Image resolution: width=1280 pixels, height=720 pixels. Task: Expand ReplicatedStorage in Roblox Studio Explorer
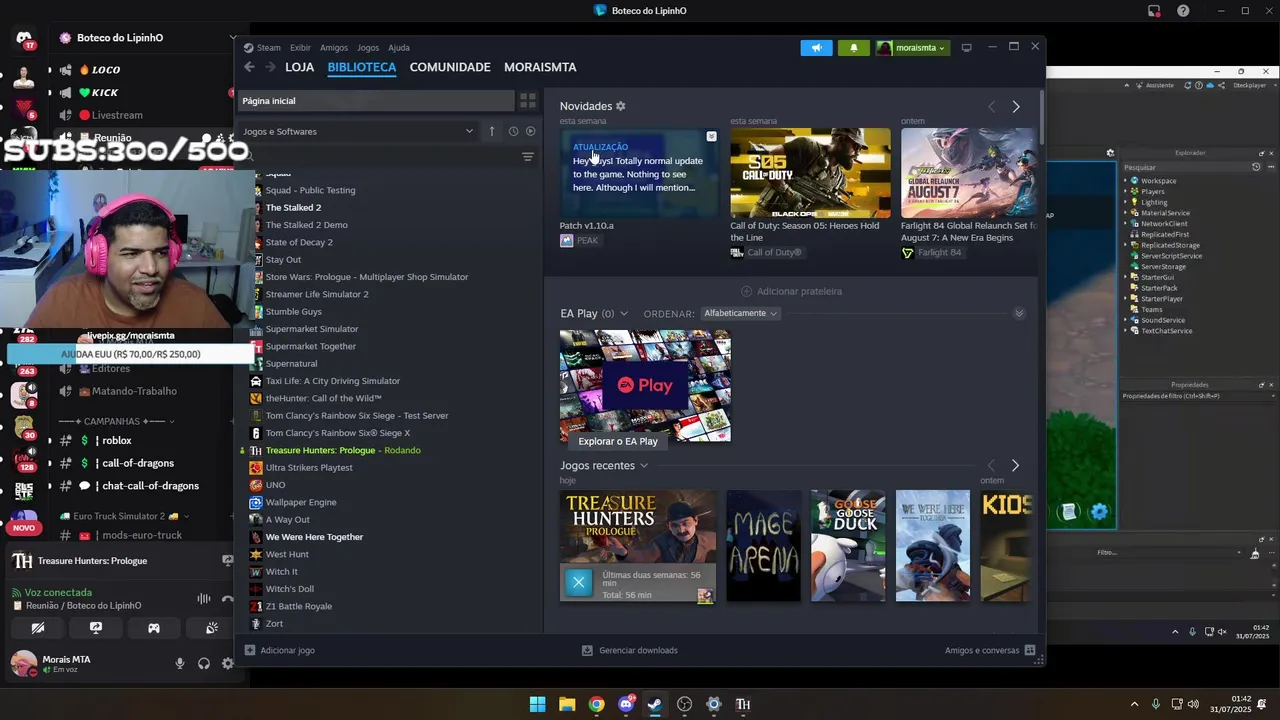pos(1125,245)
